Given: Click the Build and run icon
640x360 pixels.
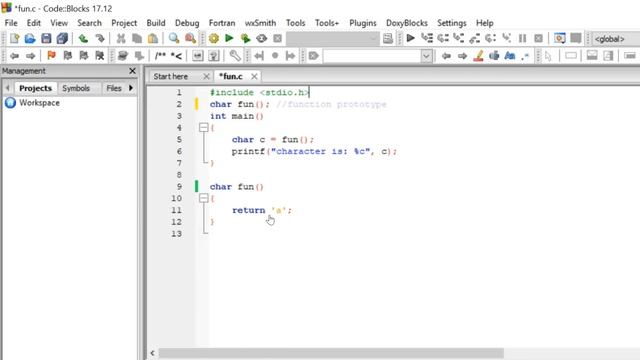Looking at the screenshot, I should tap(245, 39).
